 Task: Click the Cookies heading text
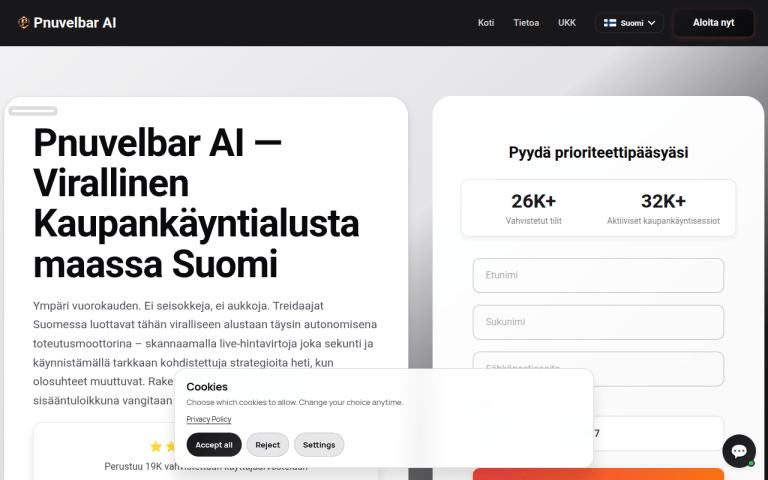pos(207,387)
